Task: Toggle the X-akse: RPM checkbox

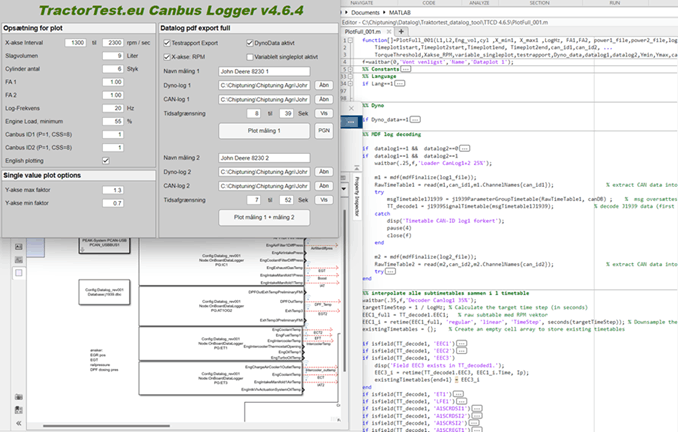Action: 167,57
